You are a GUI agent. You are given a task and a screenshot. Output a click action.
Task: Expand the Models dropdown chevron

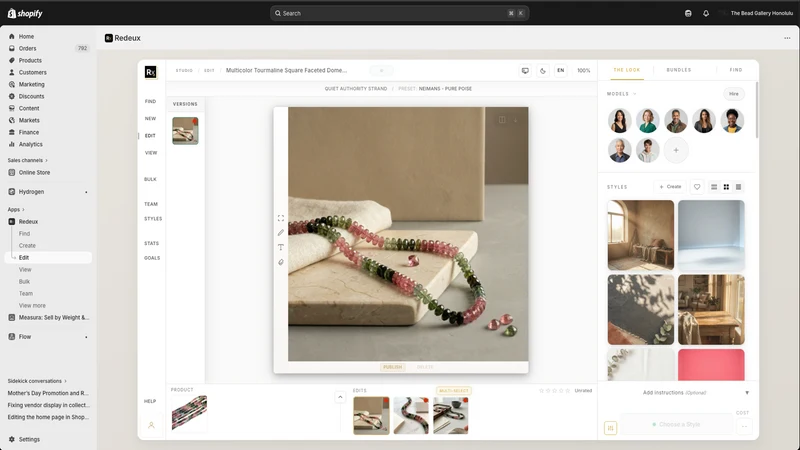tap(635, 94)
